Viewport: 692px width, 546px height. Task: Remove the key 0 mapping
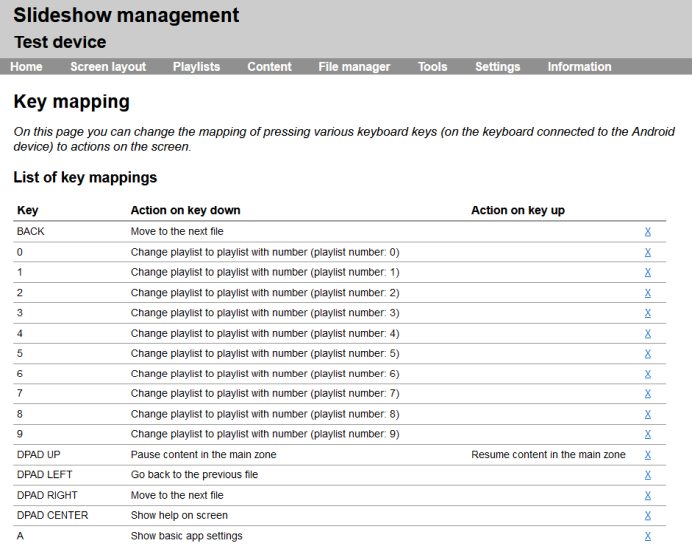click(648, 252)
